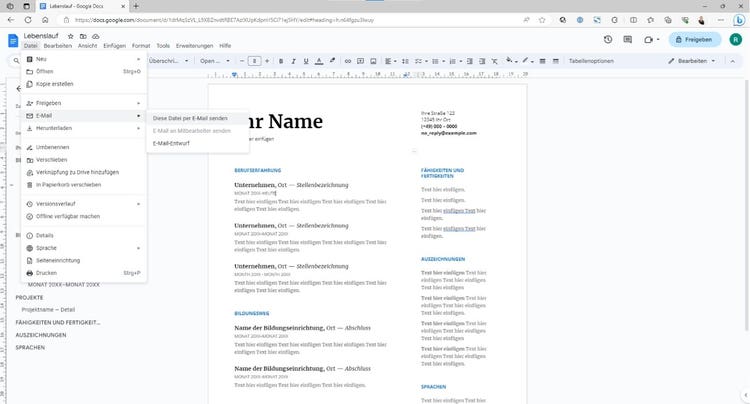
Task: Open the Überschrift paragraph style dropdown
Action: coord(168,61)
